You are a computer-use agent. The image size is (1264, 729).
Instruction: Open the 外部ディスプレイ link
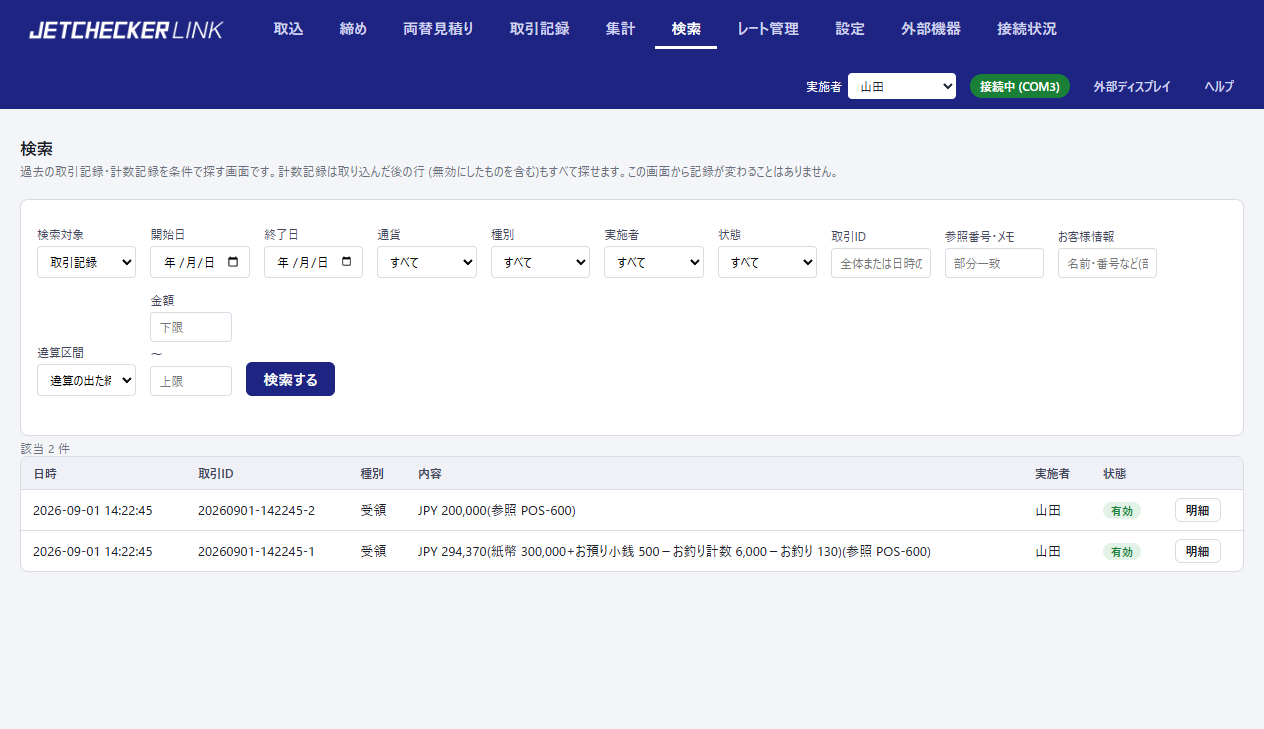coord(1132,86)
